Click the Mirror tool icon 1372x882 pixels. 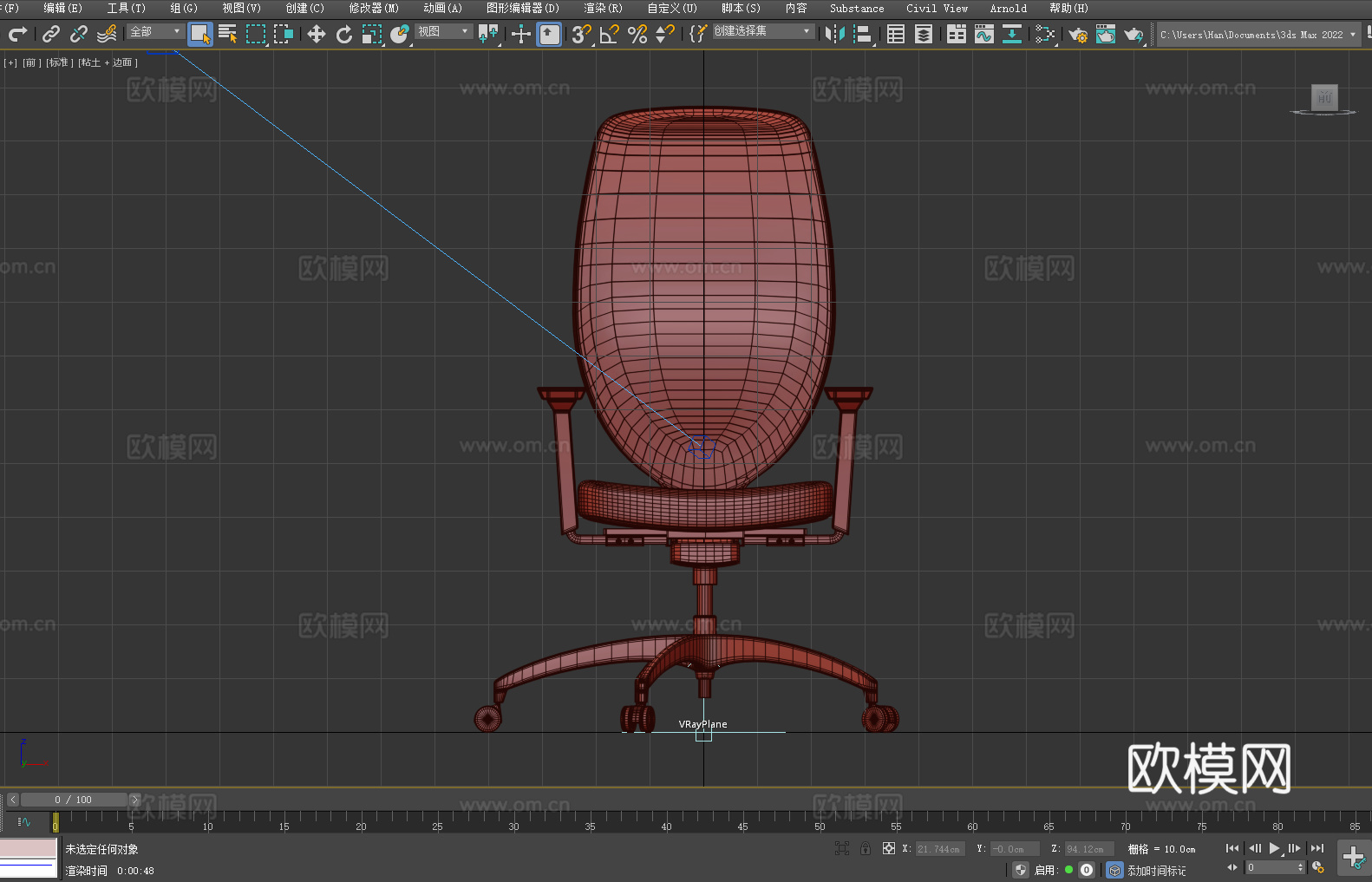point(835,34)
